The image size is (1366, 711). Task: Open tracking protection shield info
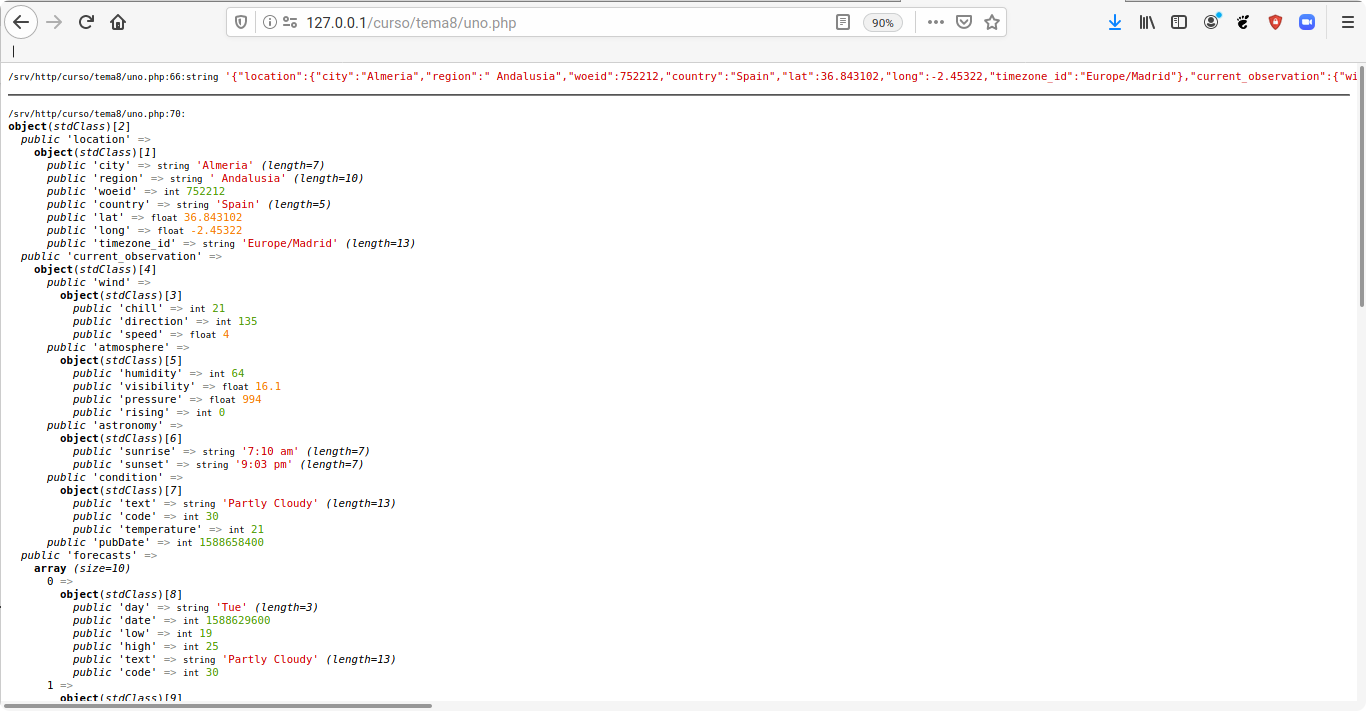(x=241, y=22)
